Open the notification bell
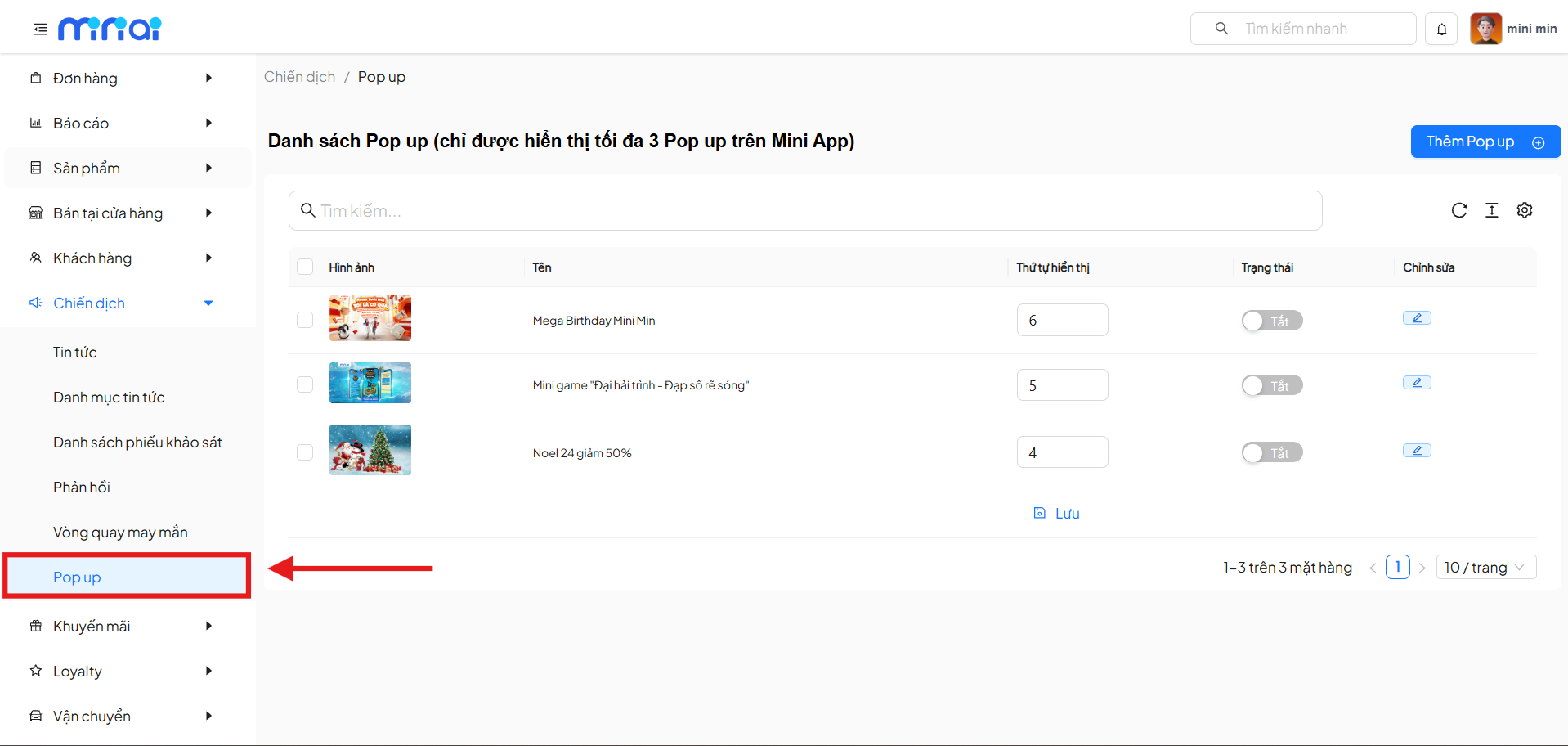The height and width of the screenshot is (746, 1568). (x=1441, y=29)
